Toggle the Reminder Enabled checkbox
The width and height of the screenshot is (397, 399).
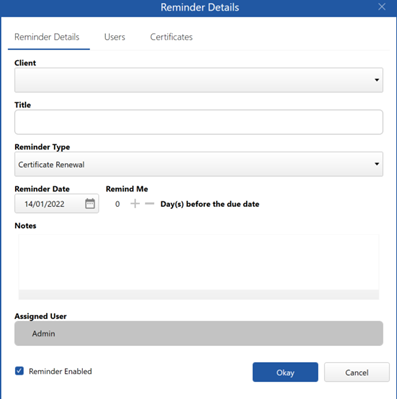coord(19,371)
